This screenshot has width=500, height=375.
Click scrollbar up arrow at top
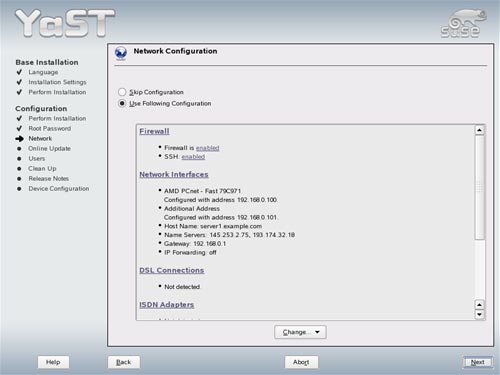pyautogui.click(x=479, y=130)
